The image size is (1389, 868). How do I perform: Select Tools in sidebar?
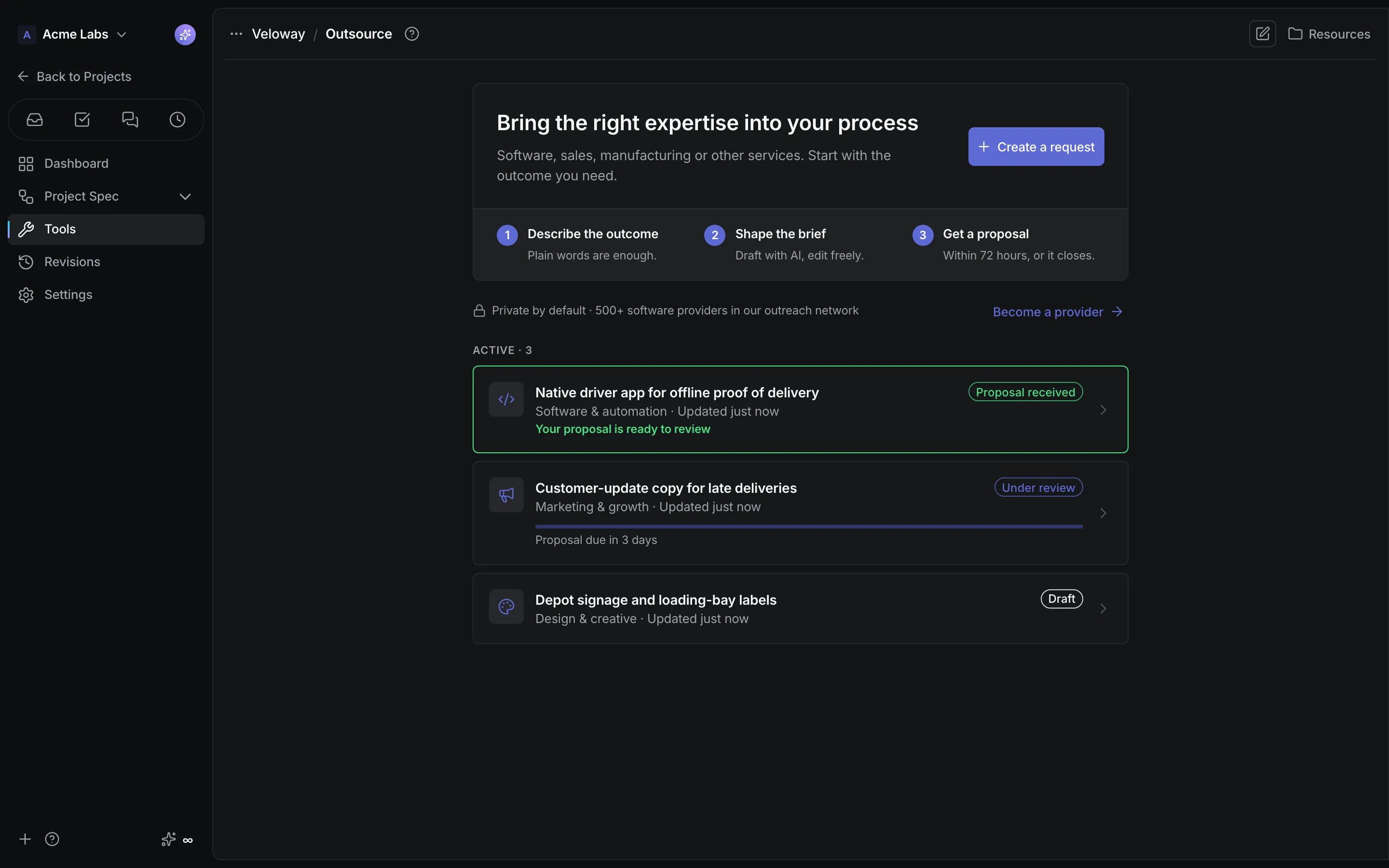[x=106, y=229]
